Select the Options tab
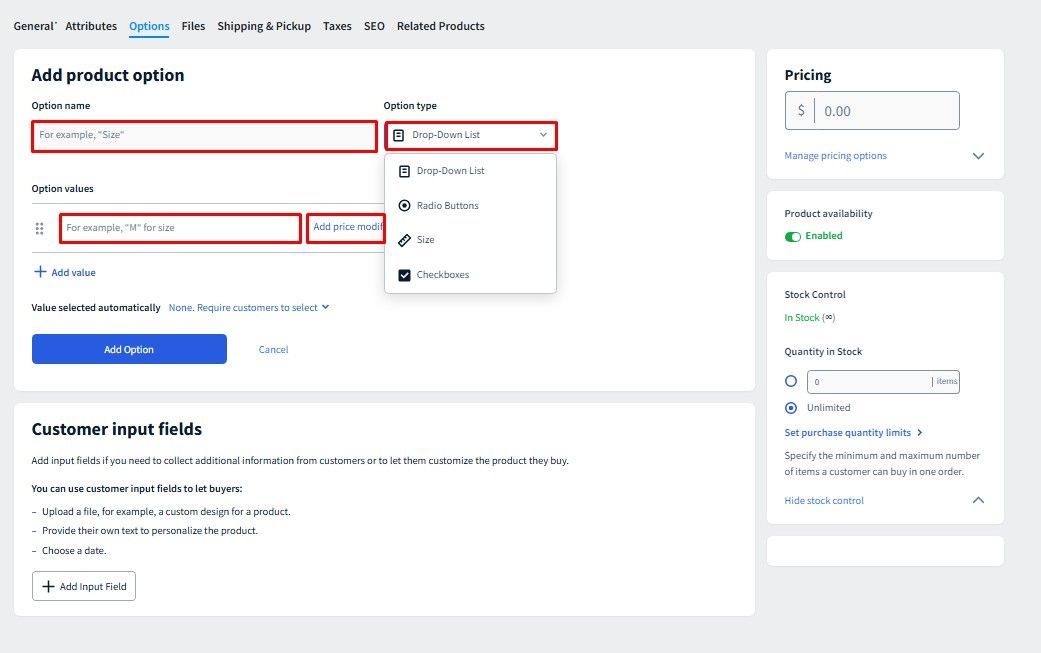 pyautogui.click(x=149, y=26)
